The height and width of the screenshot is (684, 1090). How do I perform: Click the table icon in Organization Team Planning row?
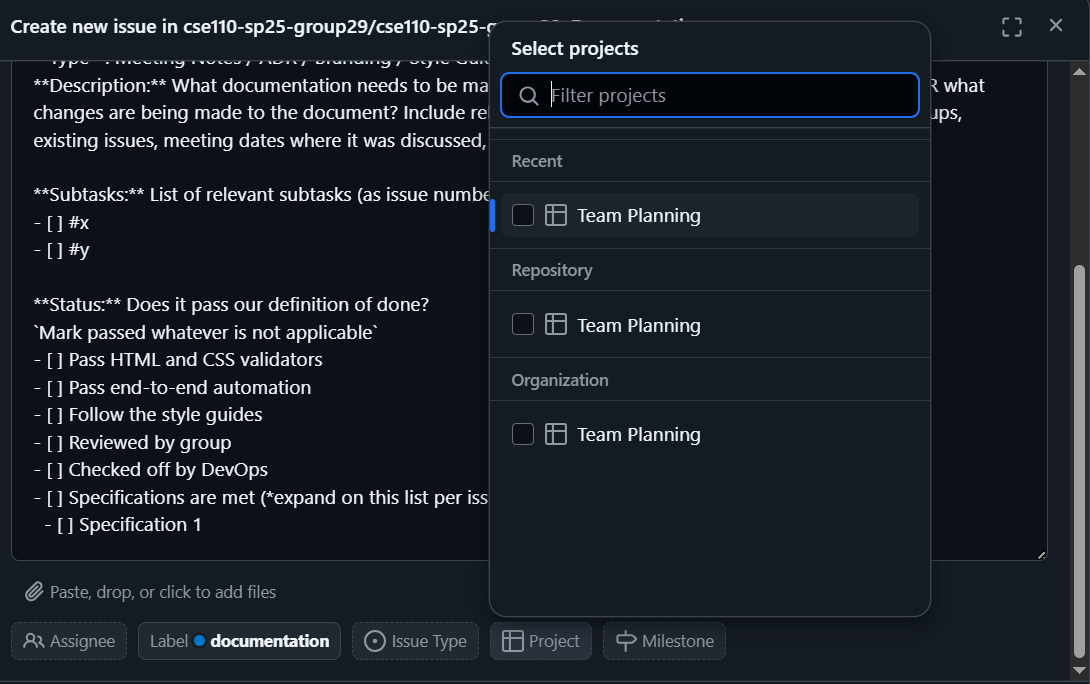click(x=556, y=434)
